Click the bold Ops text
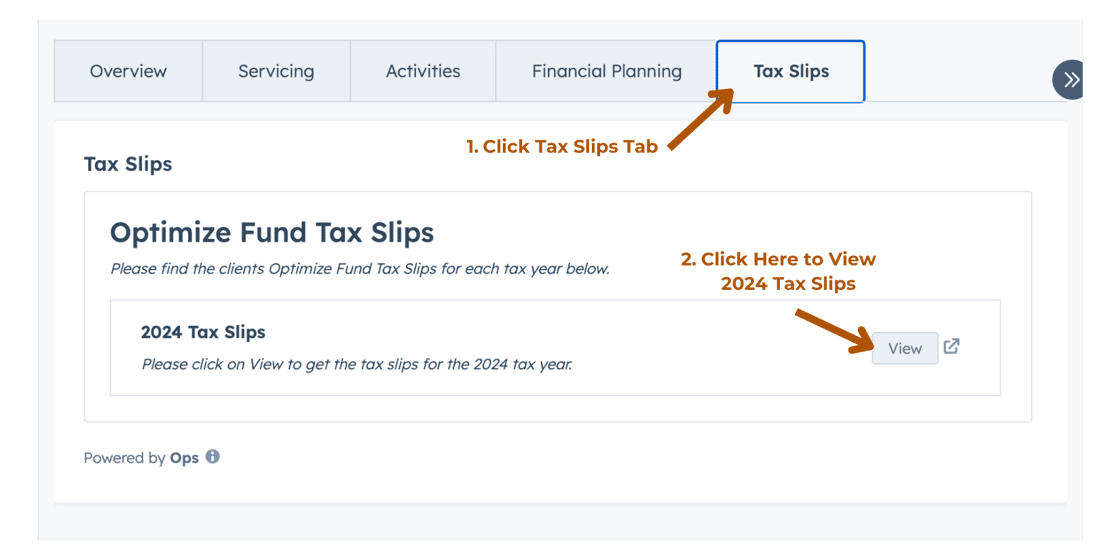The height and width of the screenshot is (560, 1120). click(x=184, y=458)
